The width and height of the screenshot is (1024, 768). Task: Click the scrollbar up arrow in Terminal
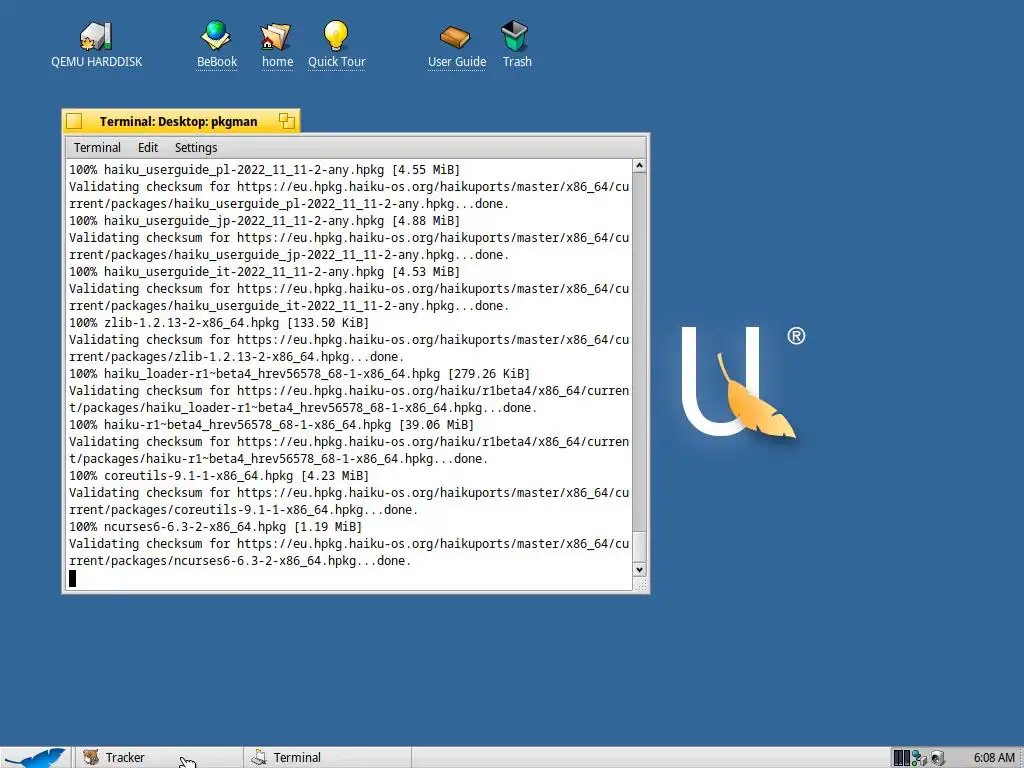tap(639, 166)
